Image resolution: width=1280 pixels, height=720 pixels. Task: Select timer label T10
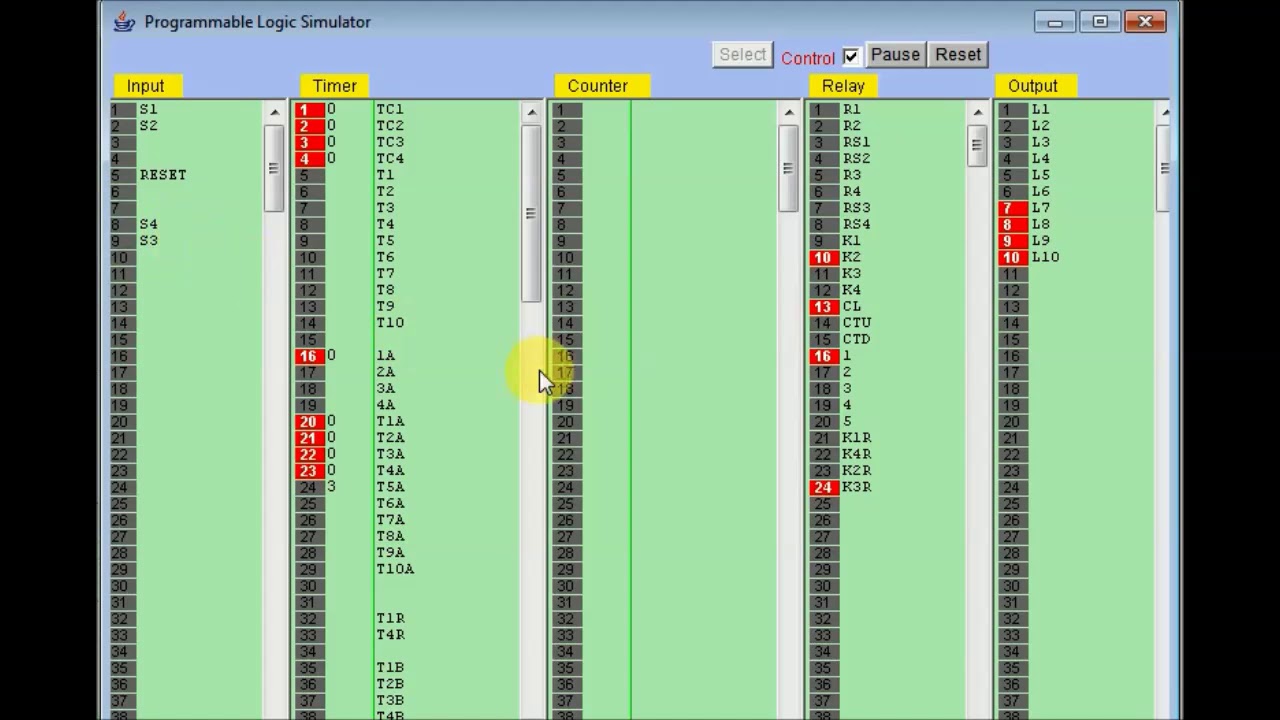(390, 323)
